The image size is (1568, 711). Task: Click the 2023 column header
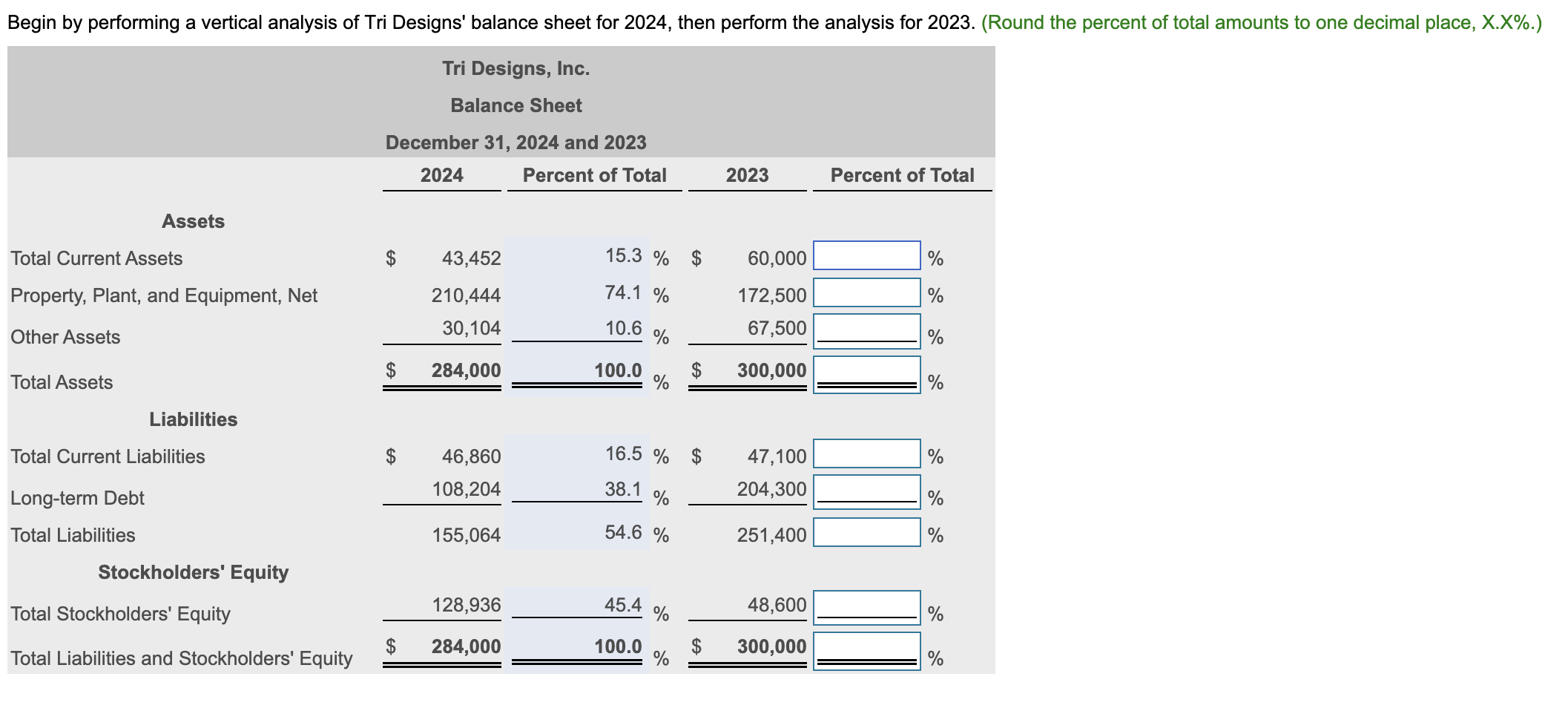747,175
